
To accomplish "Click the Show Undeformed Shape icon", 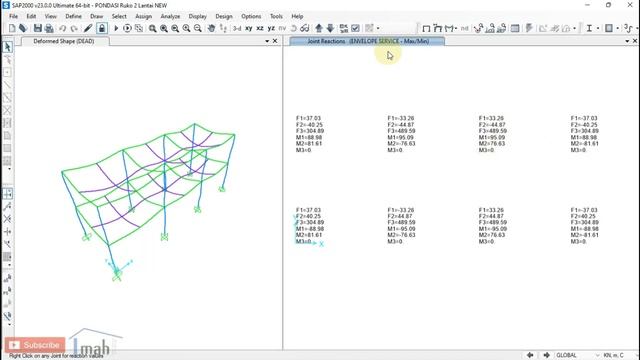I will tap(426, 28).
